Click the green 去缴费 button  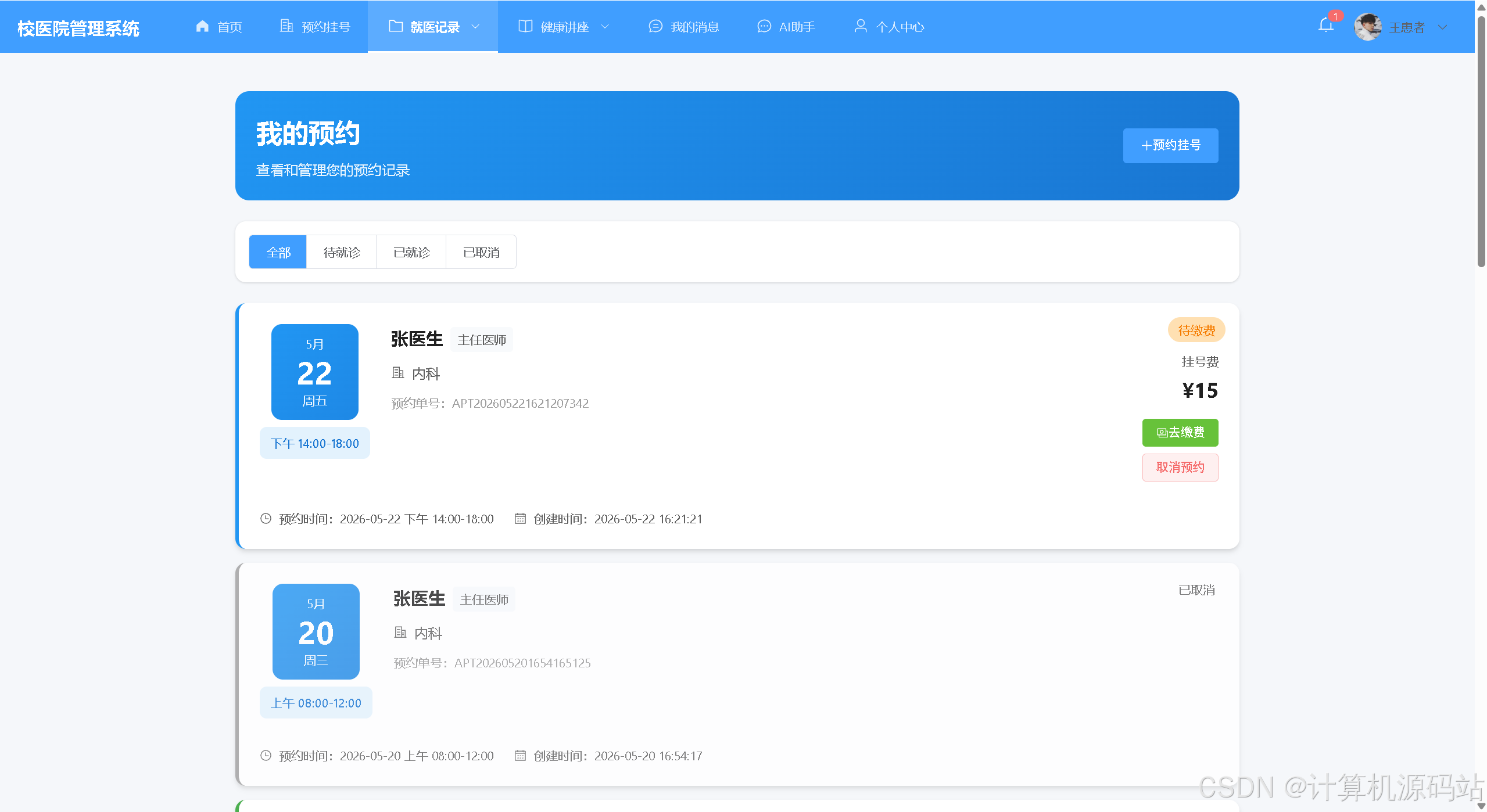(x=1180, y=433)
